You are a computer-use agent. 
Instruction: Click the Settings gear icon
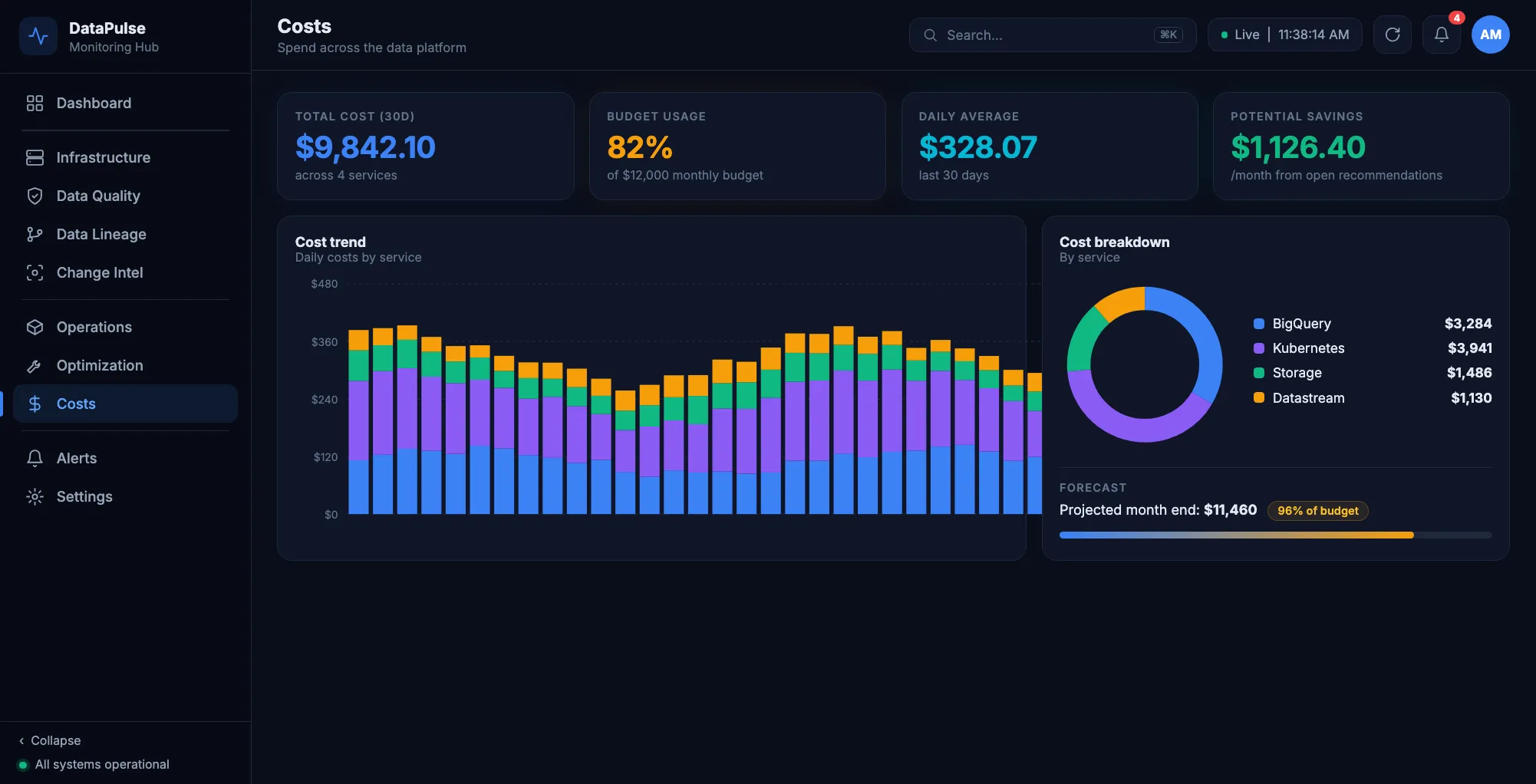pos(35,496)
